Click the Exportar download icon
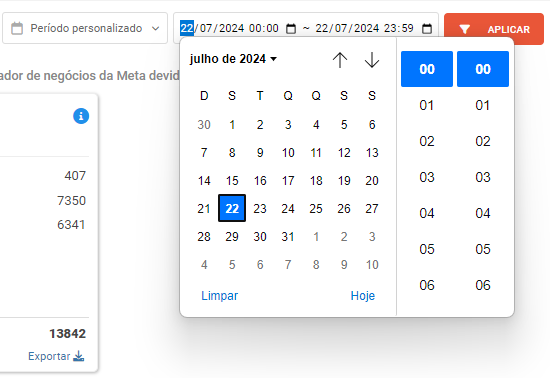The width and height of the screenshot is (550, 378). [79, 356]
